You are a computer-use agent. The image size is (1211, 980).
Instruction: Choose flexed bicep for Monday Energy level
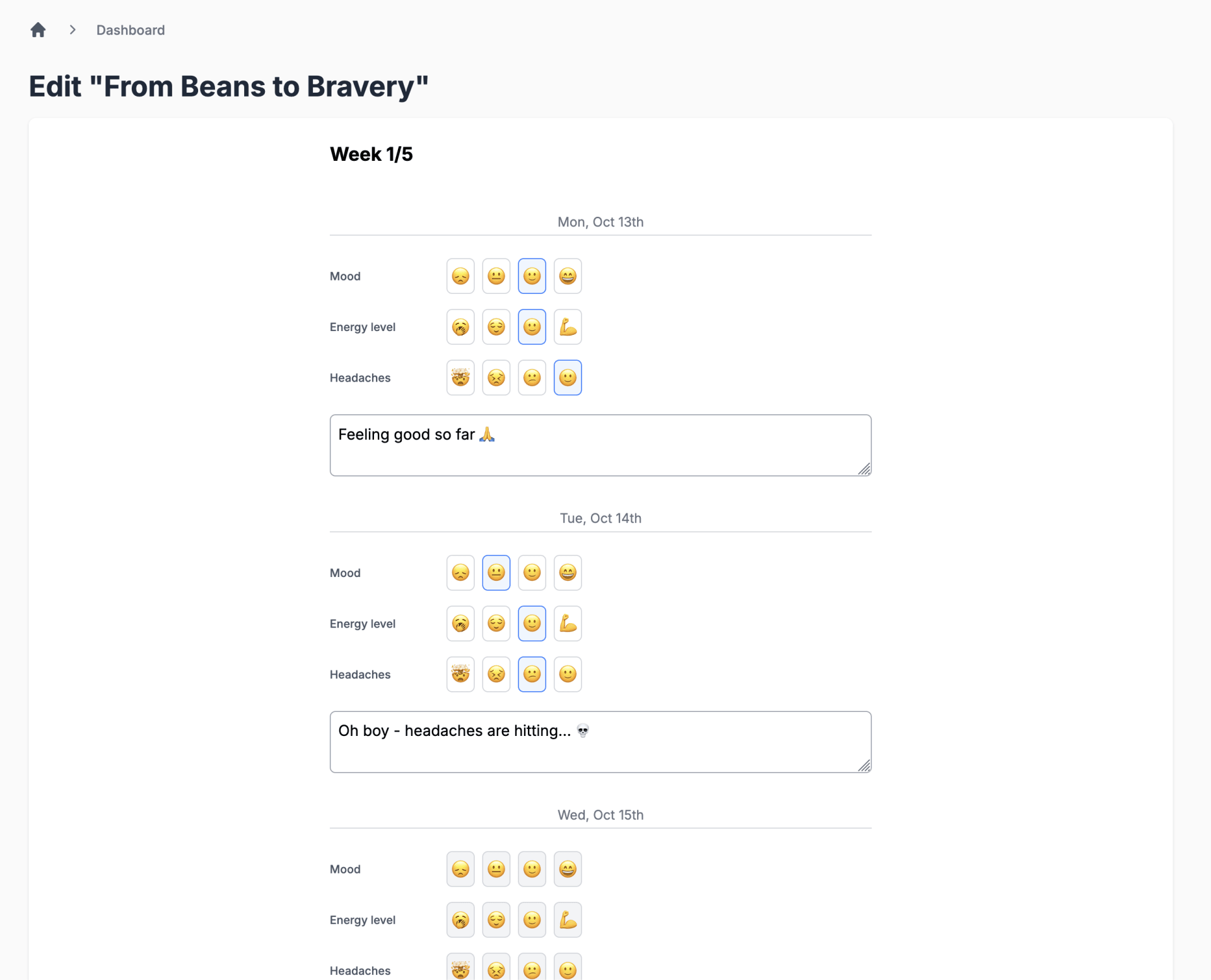(567, 327)
